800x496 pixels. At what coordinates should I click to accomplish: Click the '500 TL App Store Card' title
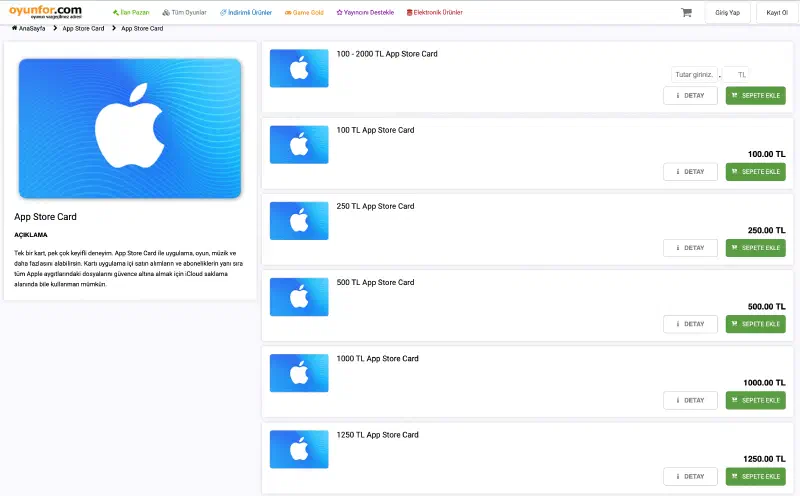376,282
